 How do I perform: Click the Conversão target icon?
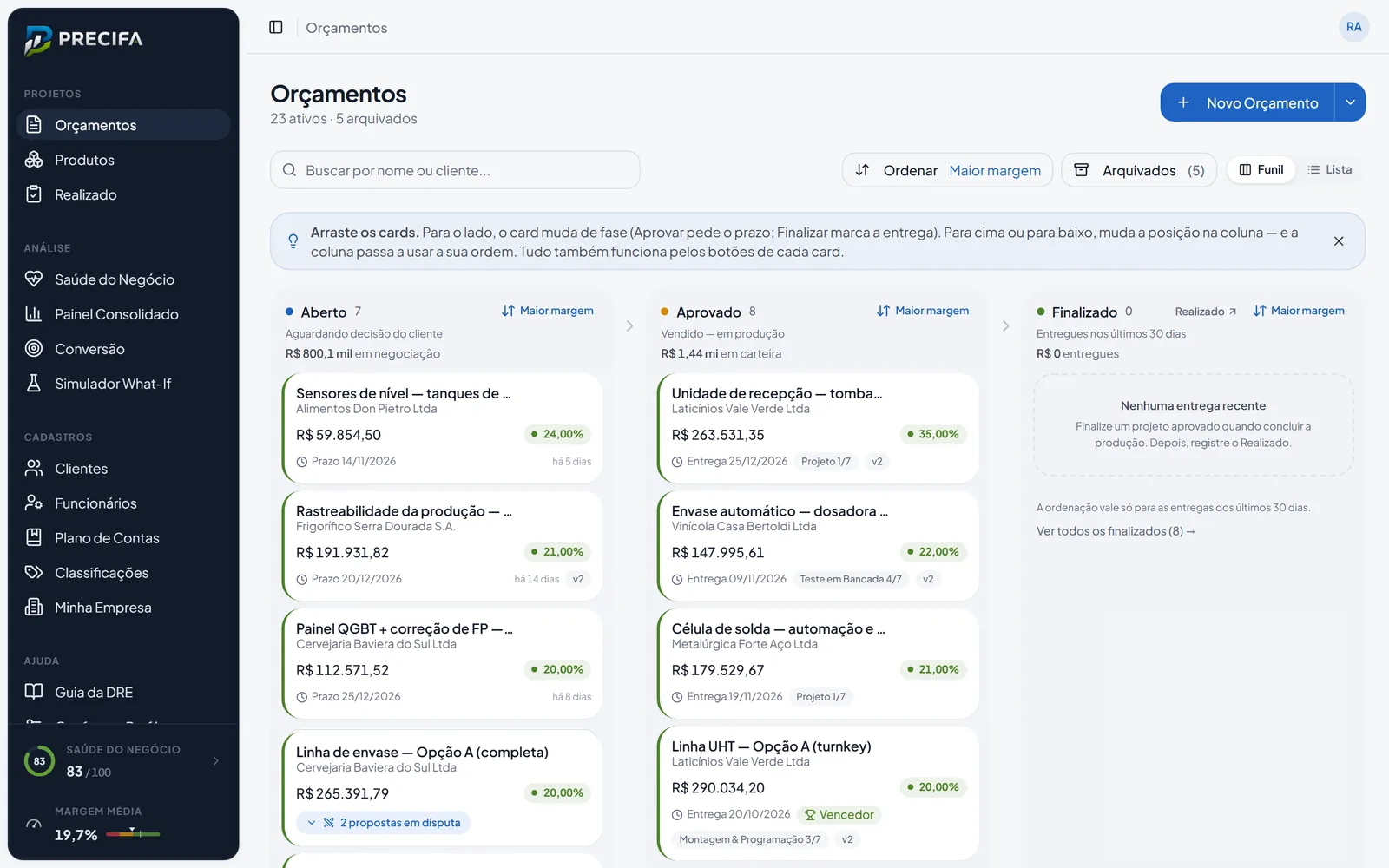coord(34,349)
